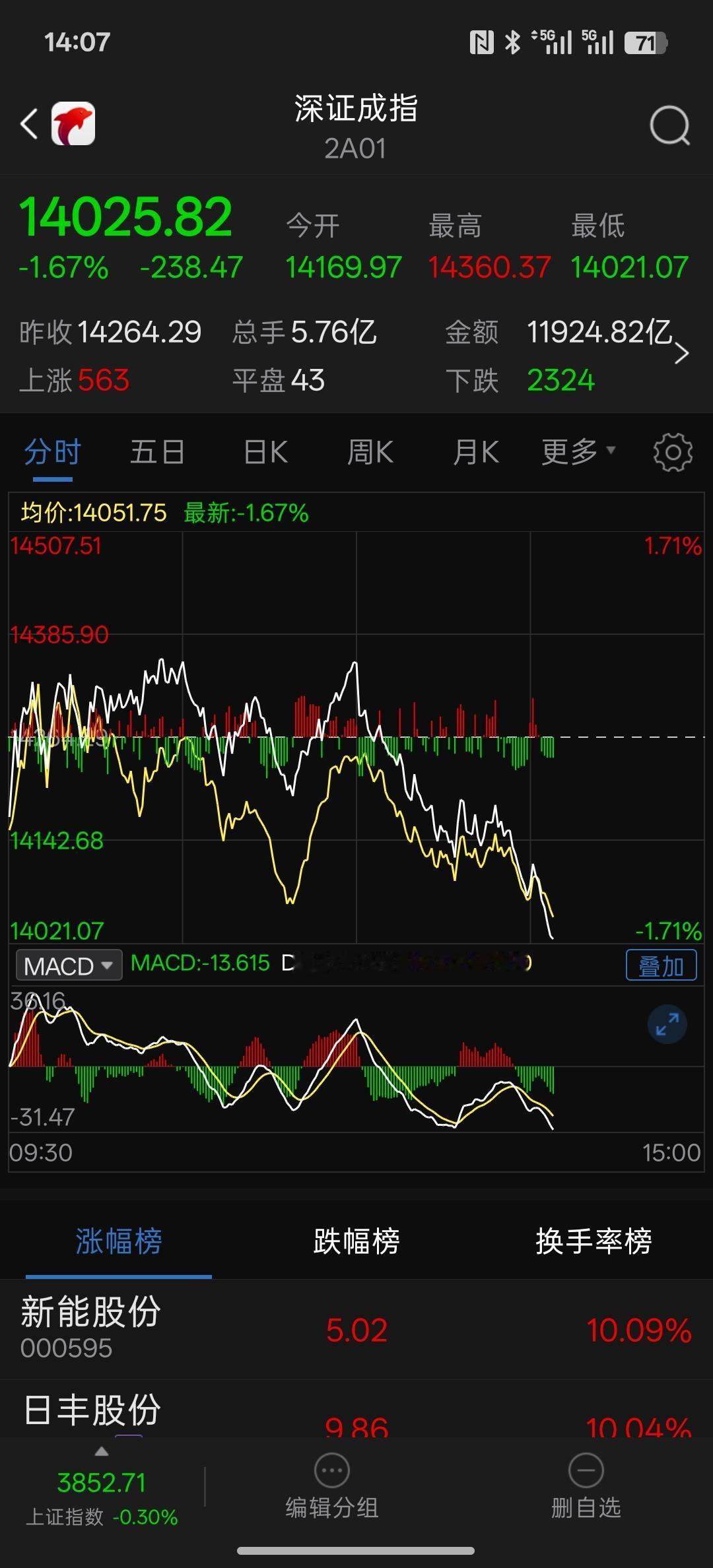Tap the current index value 14025.82
The height and width of the screenshot is (1568, 713).
point(125,217)
